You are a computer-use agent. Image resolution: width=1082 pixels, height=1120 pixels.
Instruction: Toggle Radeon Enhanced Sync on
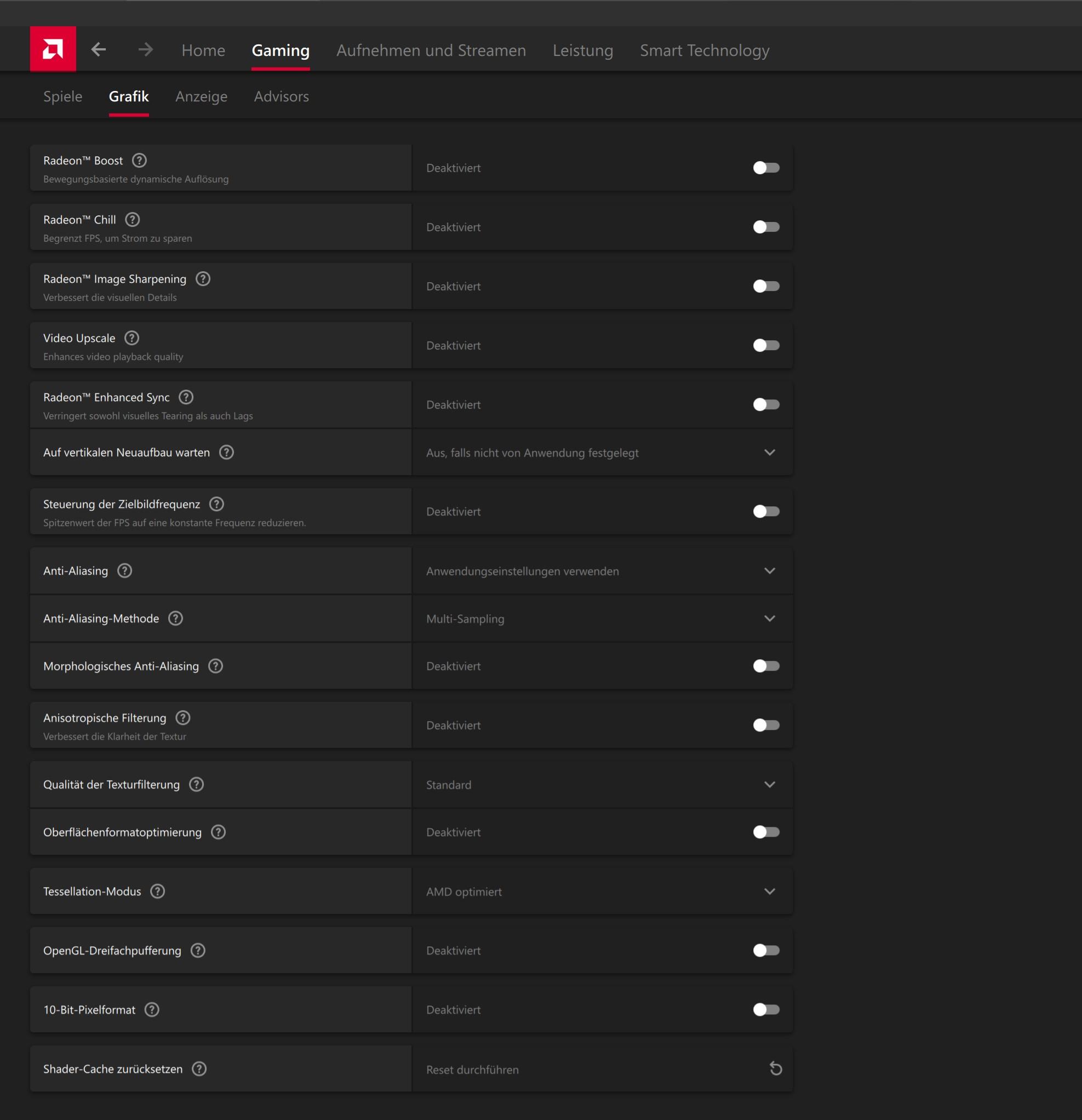point(766,405)
